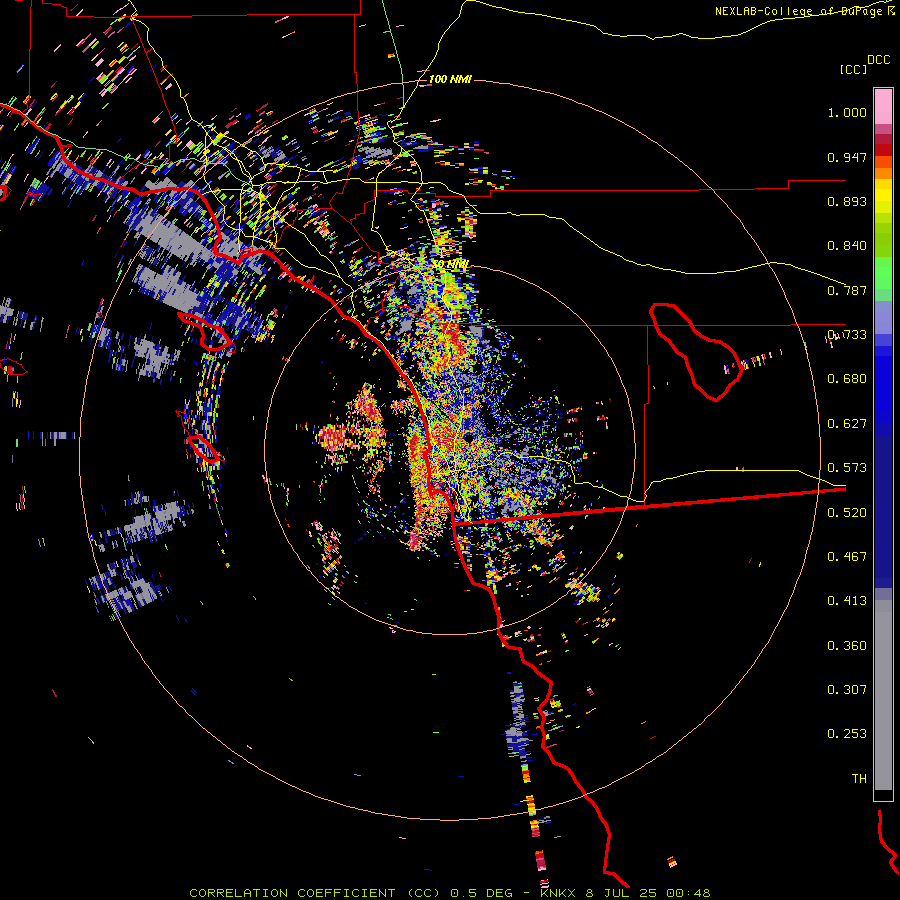Click the "0.573" color scale label
This screenshot has height=900, width=900.
tap(847, 468)
